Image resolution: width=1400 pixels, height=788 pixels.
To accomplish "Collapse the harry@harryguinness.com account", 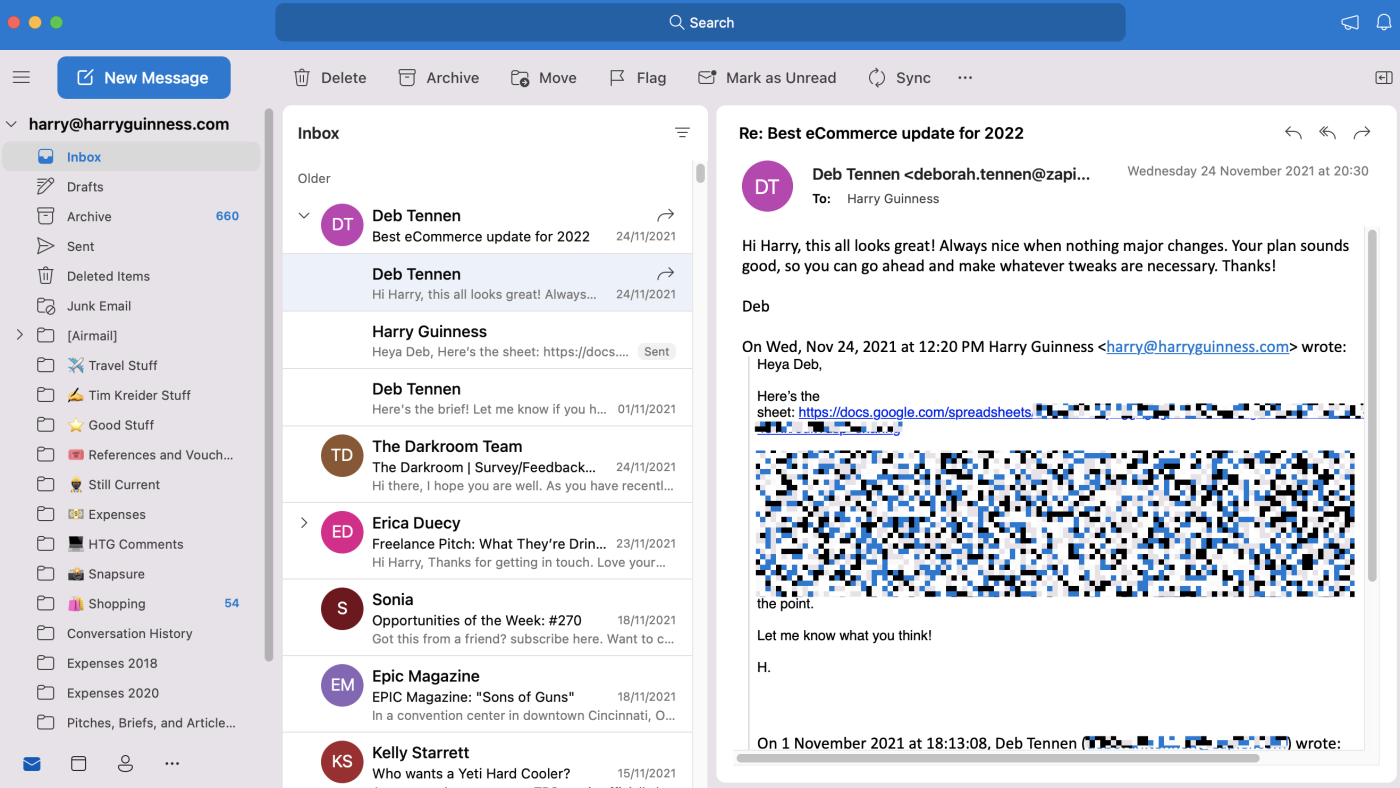I will click(12, 125).
